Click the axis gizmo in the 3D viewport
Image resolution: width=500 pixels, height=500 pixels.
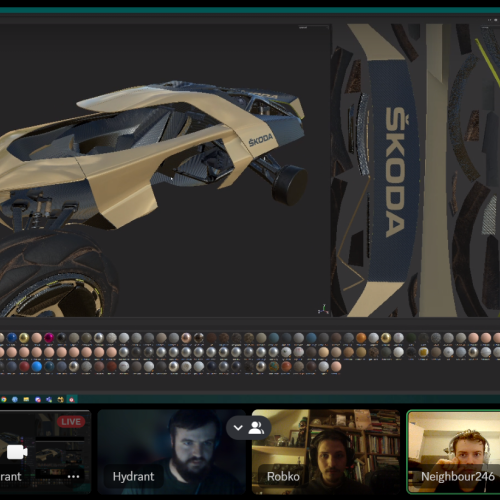click(x=323, y=309)
